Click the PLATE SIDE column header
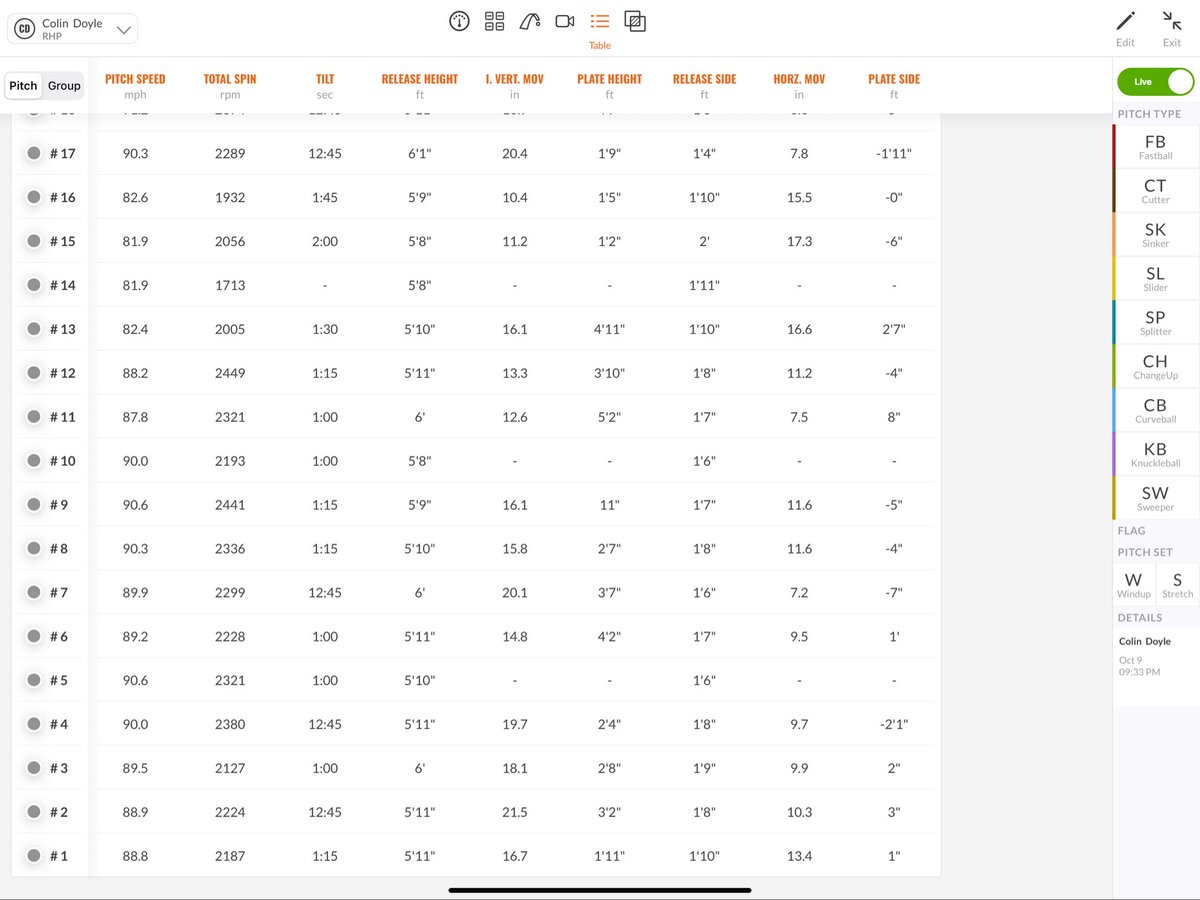1200x900 pixels. coord(894,79)
